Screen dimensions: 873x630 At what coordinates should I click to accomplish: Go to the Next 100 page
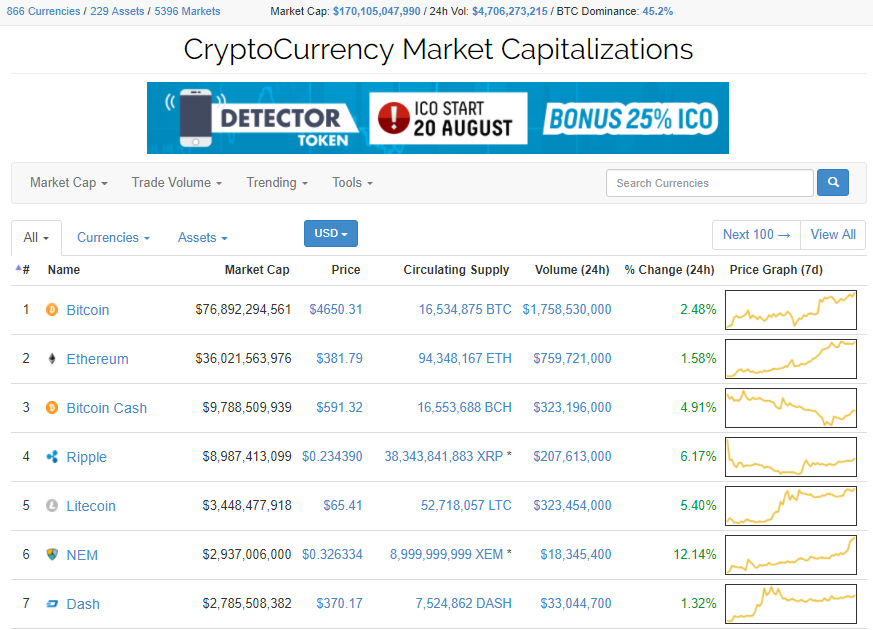pyautogui.click(x=756, y=235)
